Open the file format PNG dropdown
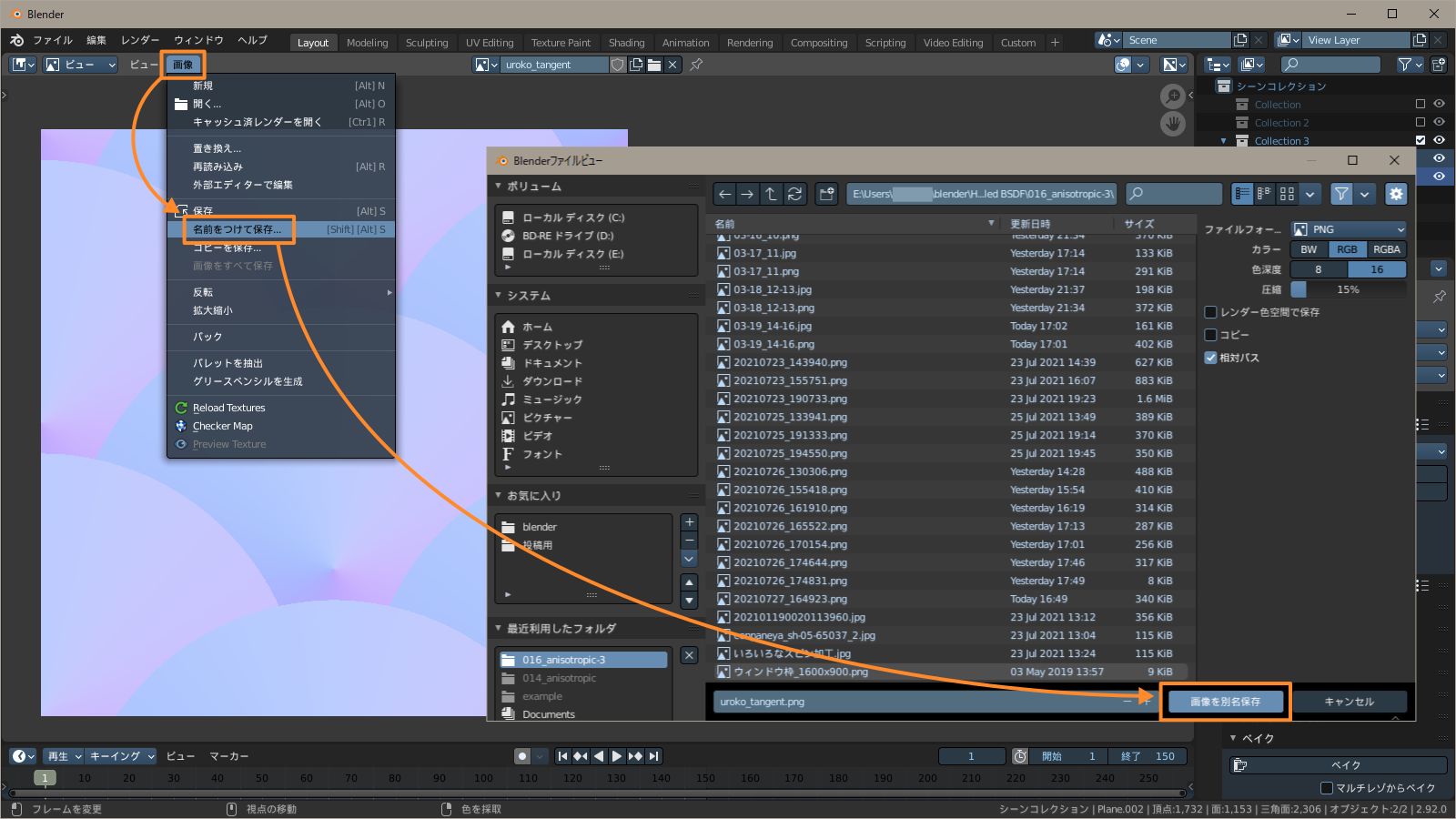The width and height of the screenshot is (1456, 819). tap(1349, 229)
